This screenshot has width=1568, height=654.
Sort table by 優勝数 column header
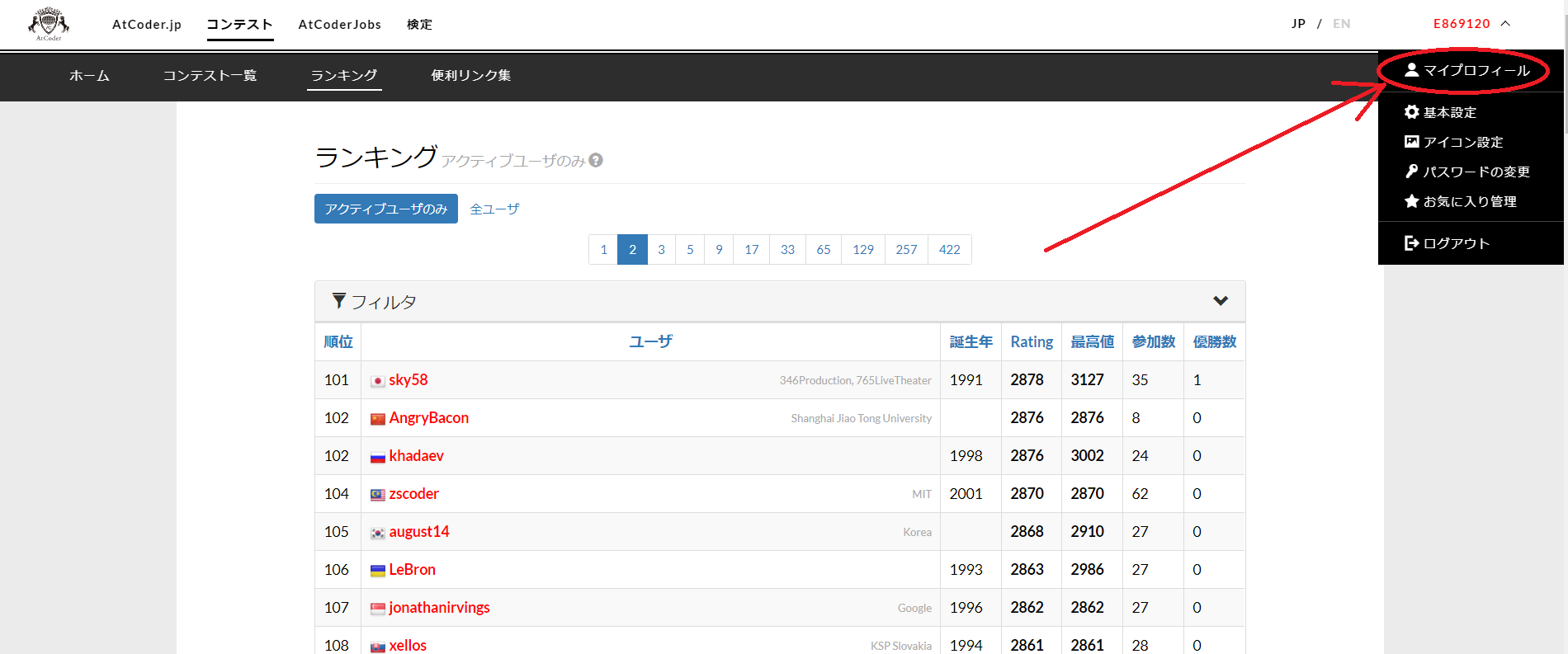click(x=1215, y=341)
